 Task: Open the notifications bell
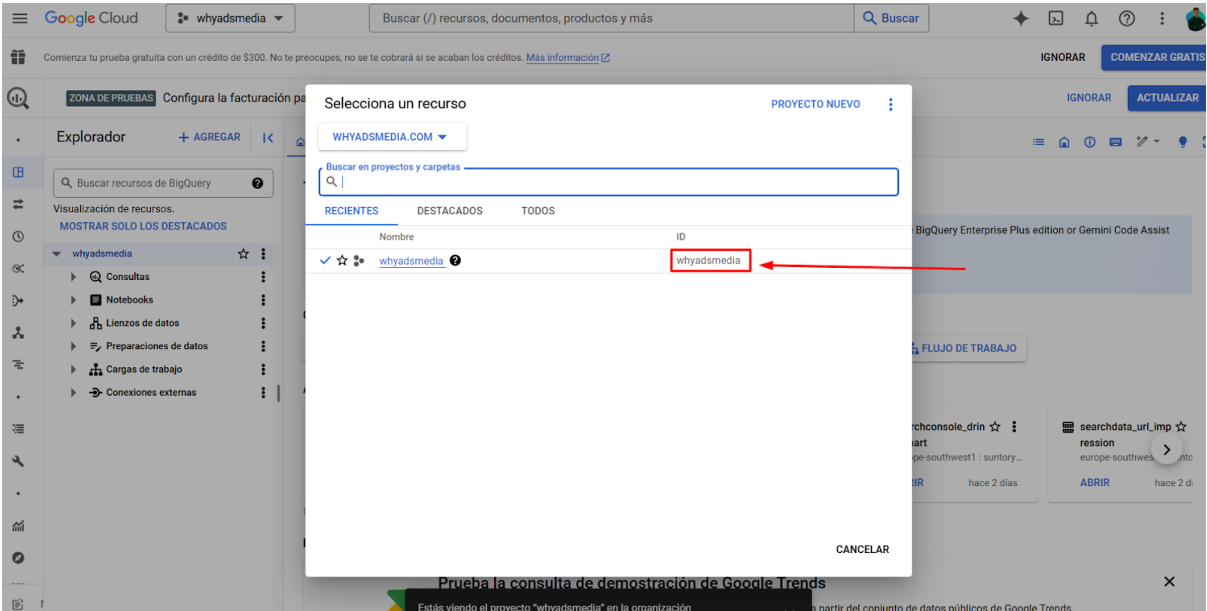1092,18
